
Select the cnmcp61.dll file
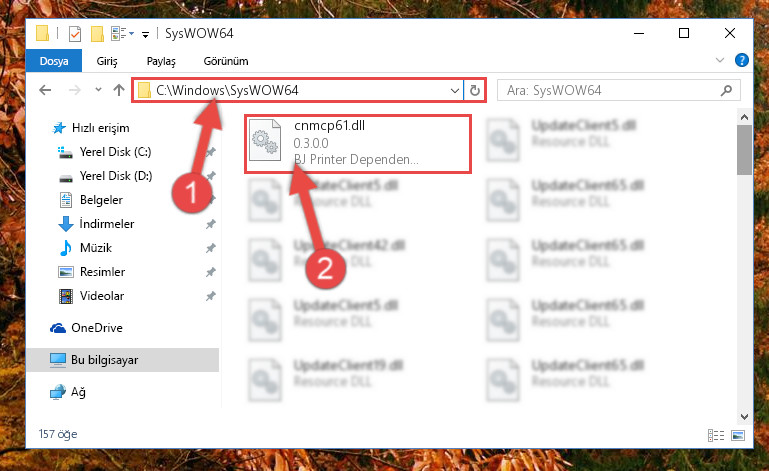358,143
